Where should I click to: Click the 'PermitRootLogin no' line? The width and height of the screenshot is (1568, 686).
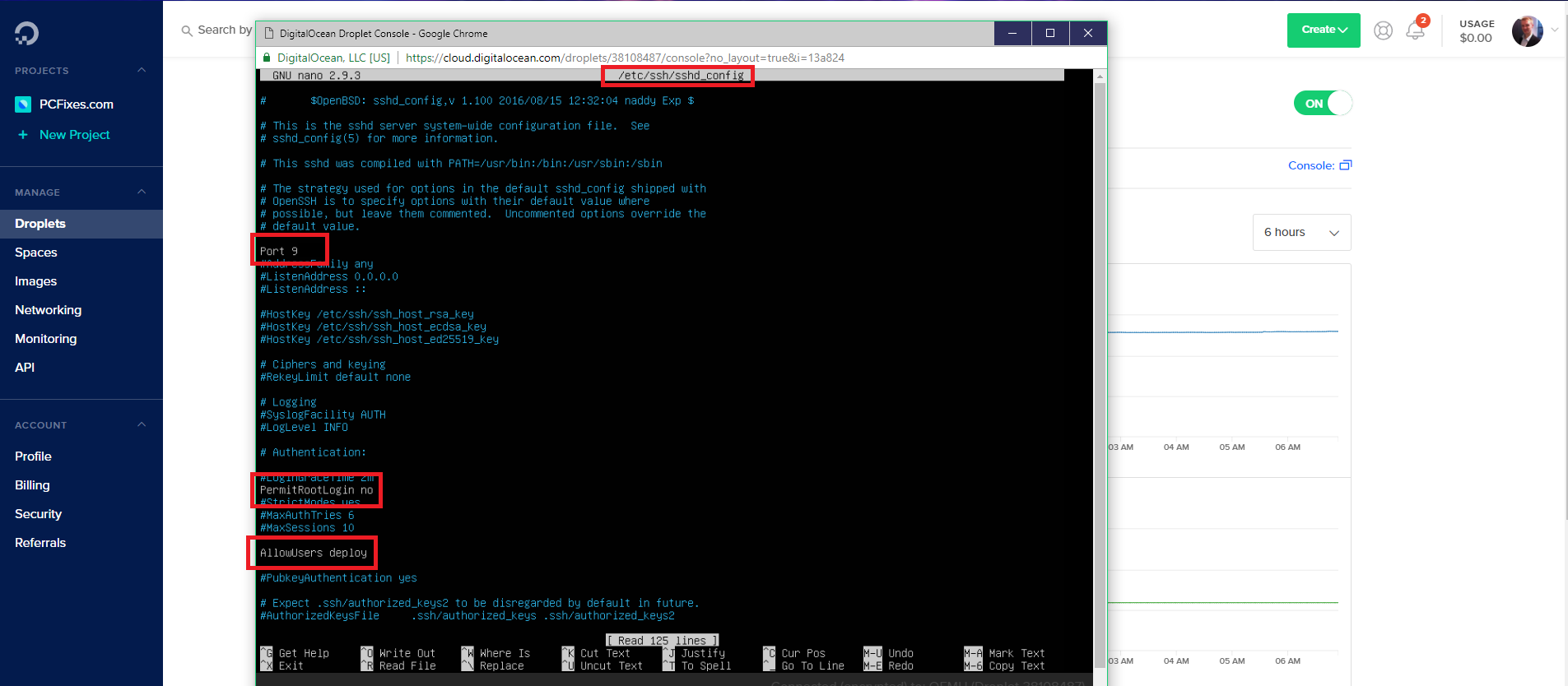(317, 490)
